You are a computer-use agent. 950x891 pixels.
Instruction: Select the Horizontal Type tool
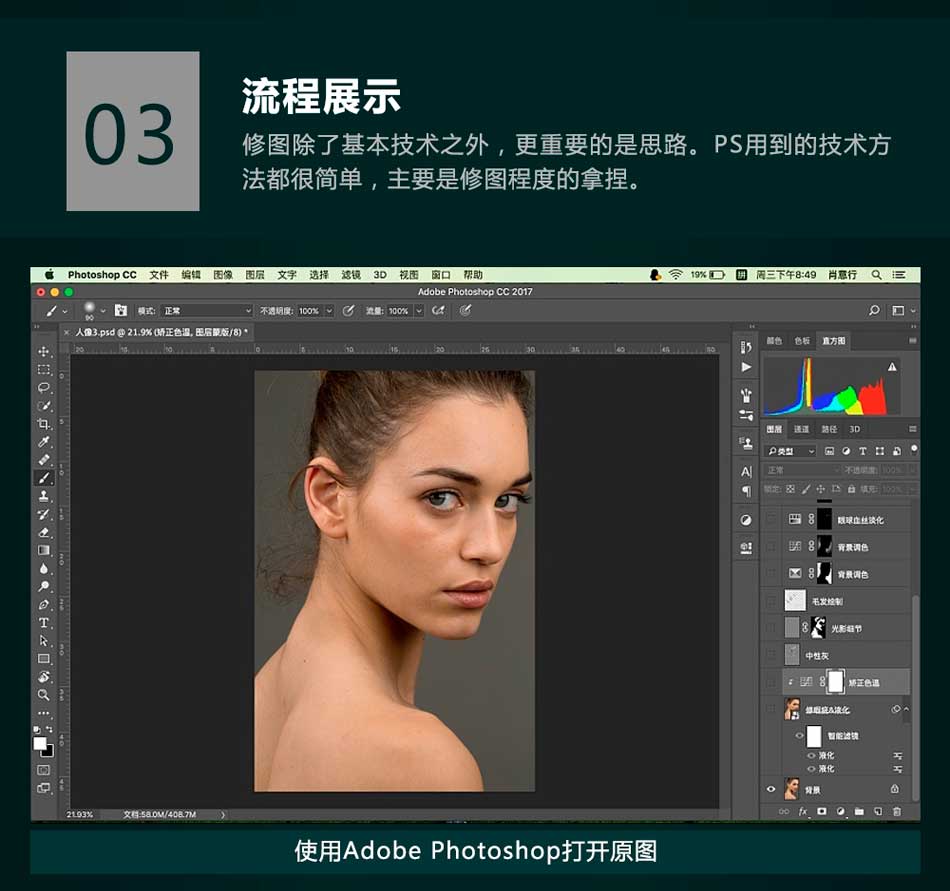44,623
